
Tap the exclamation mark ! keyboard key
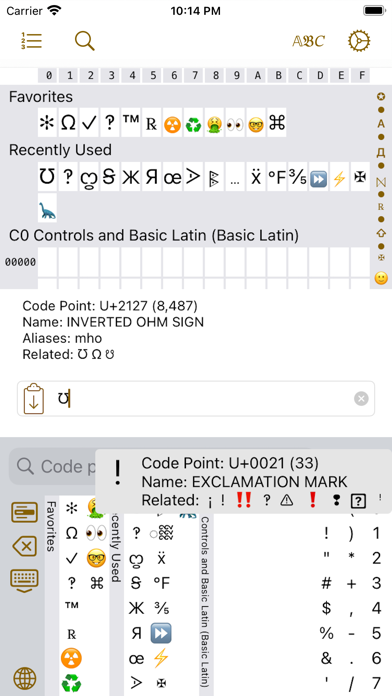click(x=326, y=533)
